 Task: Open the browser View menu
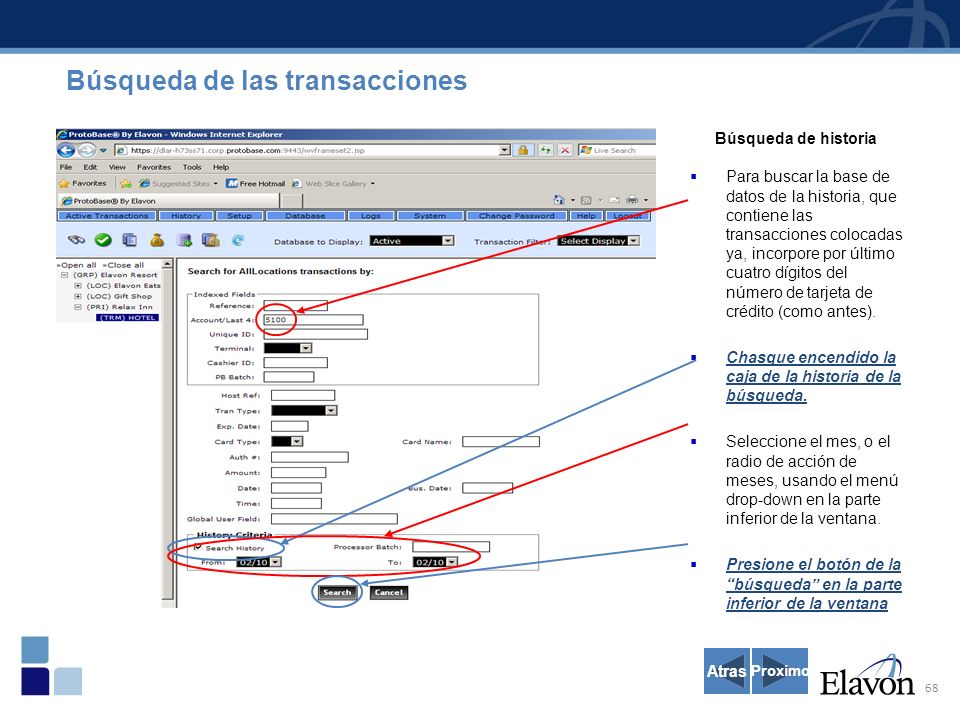click(x=117, y=167)
